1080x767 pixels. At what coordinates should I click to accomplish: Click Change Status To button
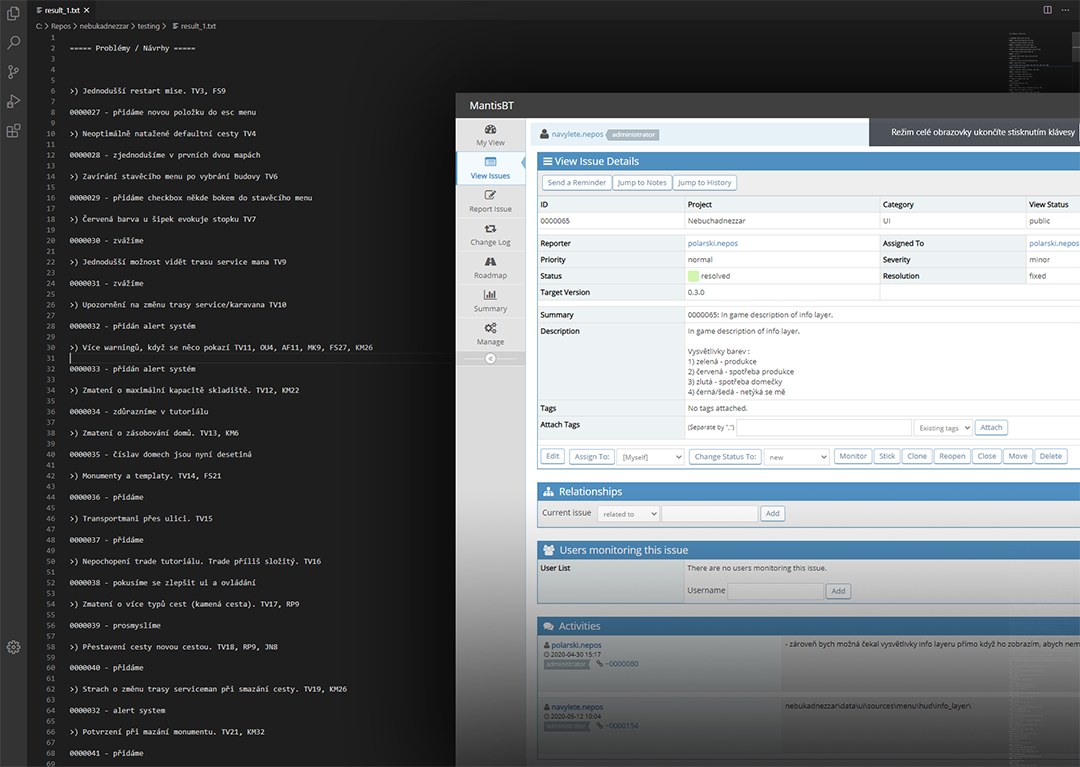pyautogui.click(x=725, y=456)
